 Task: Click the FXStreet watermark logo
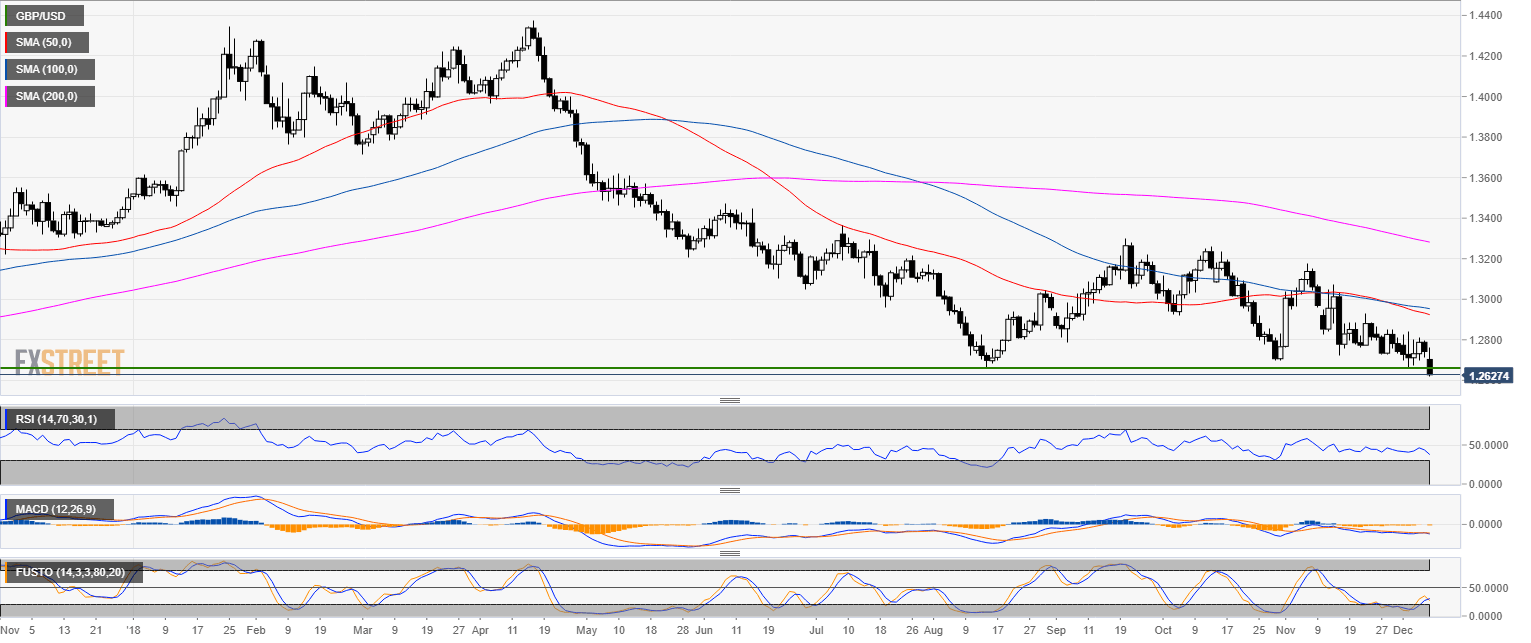69,361
